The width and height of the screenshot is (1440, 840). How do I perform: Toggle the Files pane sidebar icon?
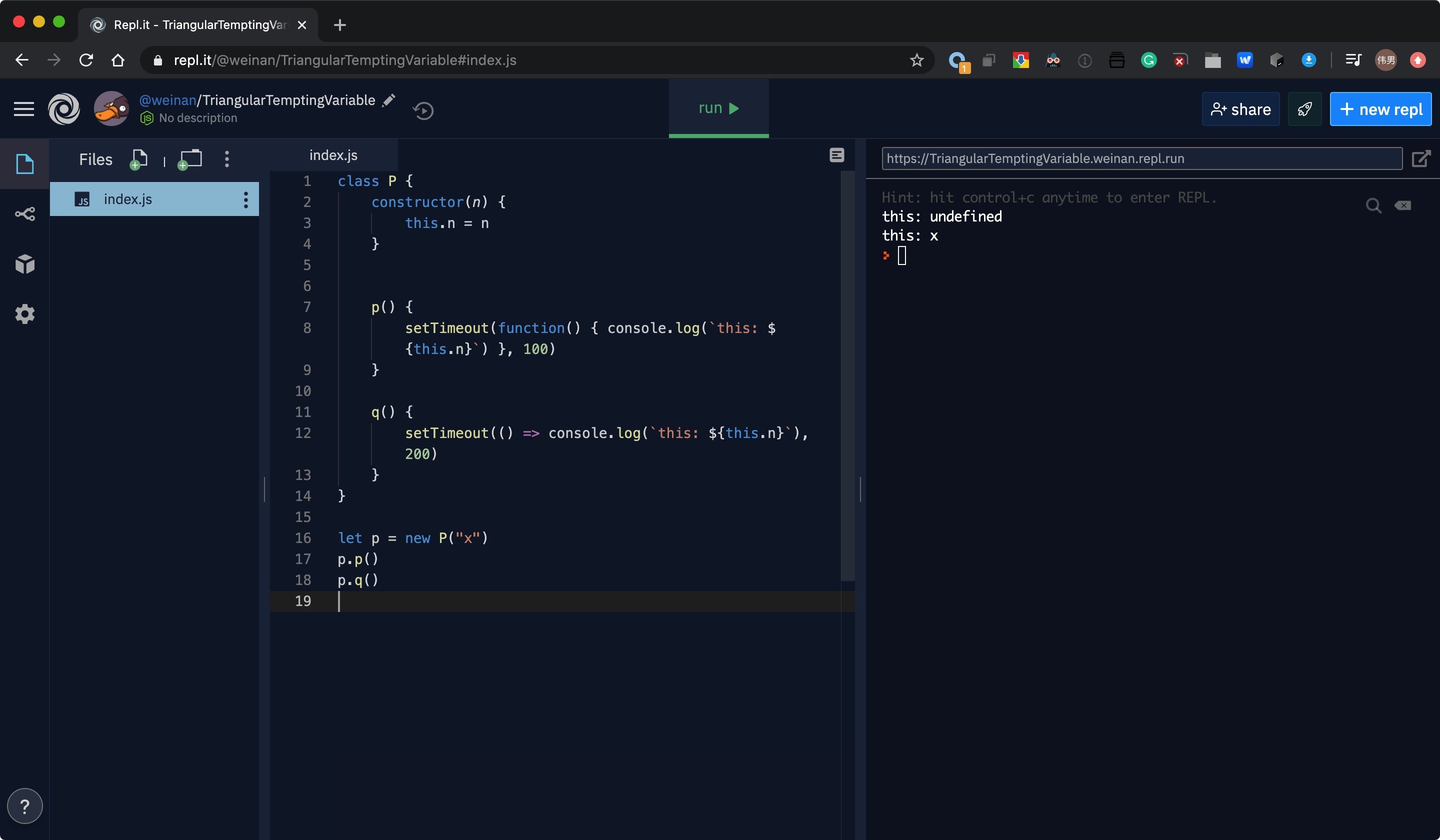pyautogui.click(x=24, y=164)
